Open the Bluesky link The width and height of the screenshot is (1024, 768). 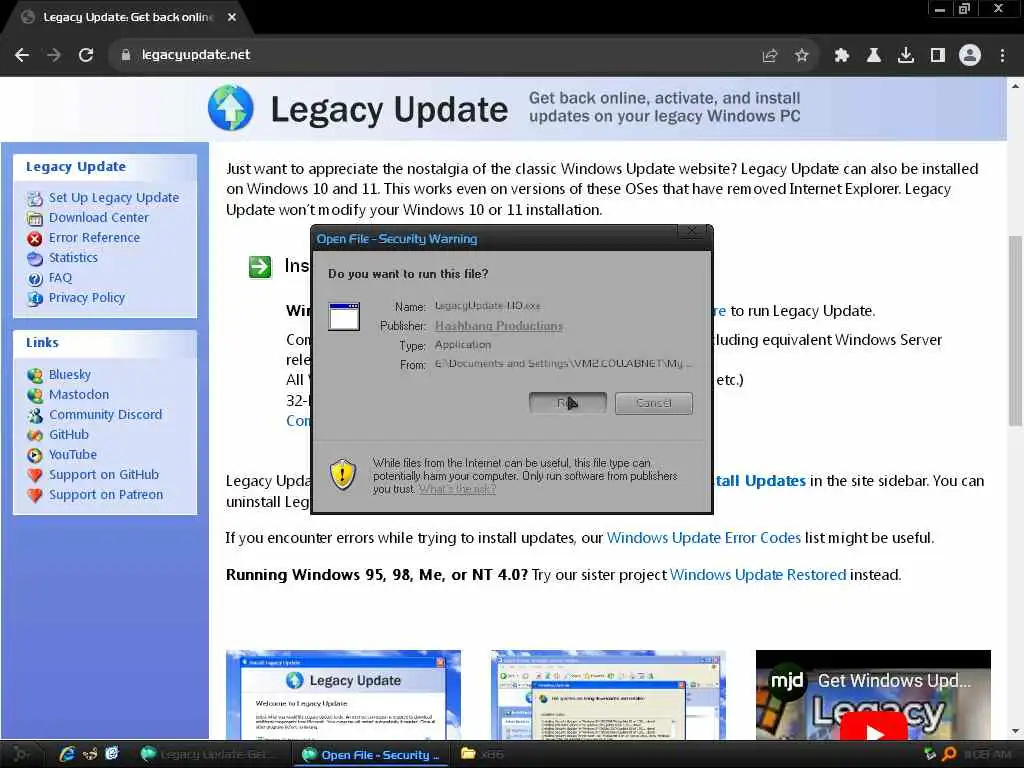[x=70, y=374]
